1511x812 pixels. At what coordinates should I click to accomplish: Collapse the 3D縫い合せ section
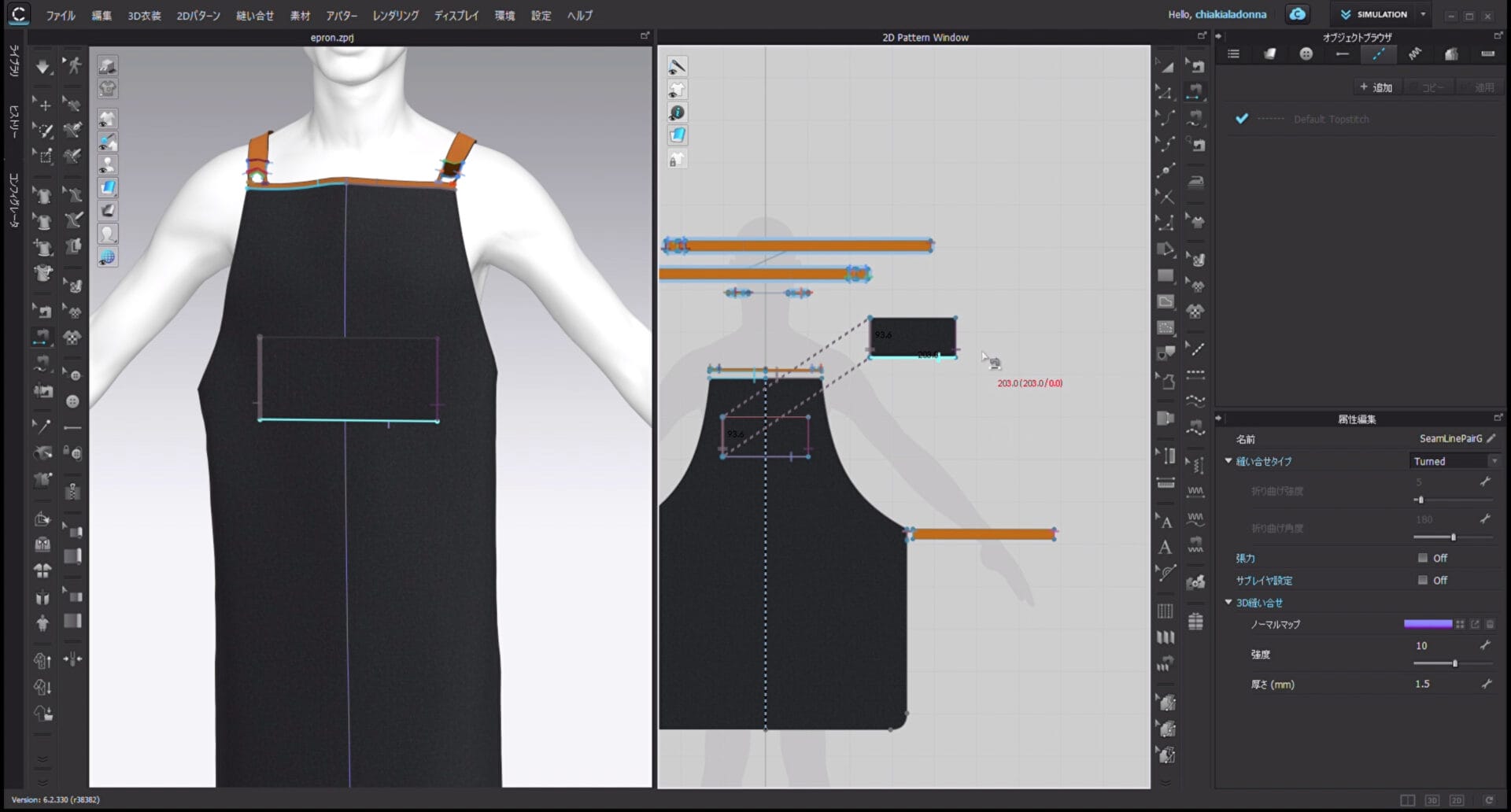coord(1228,603)
